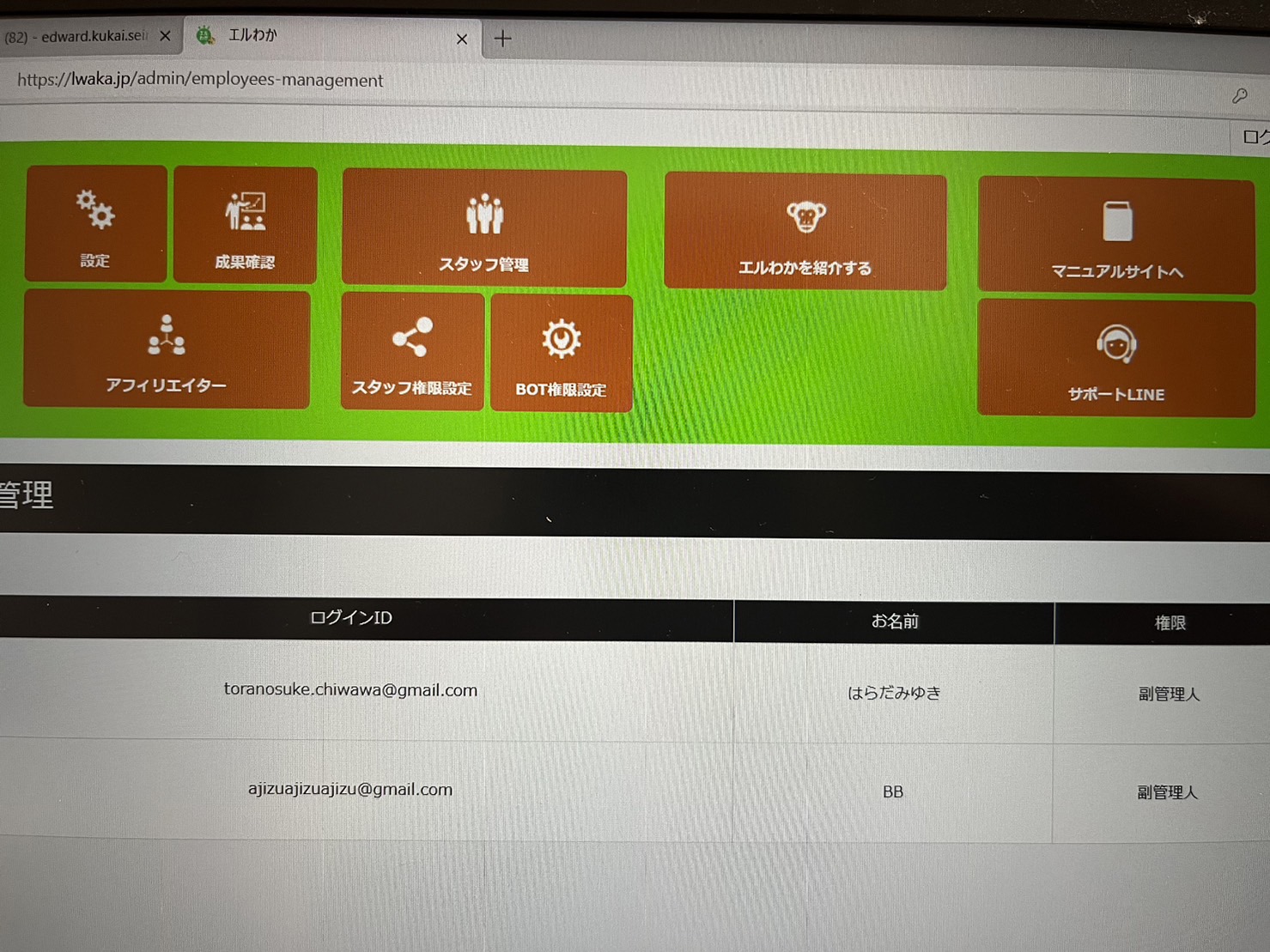Screen dimensions: 1270x952
Task: Select ajizuajizuajizu@gmail.com login ID
Action: tap(350, 789)
